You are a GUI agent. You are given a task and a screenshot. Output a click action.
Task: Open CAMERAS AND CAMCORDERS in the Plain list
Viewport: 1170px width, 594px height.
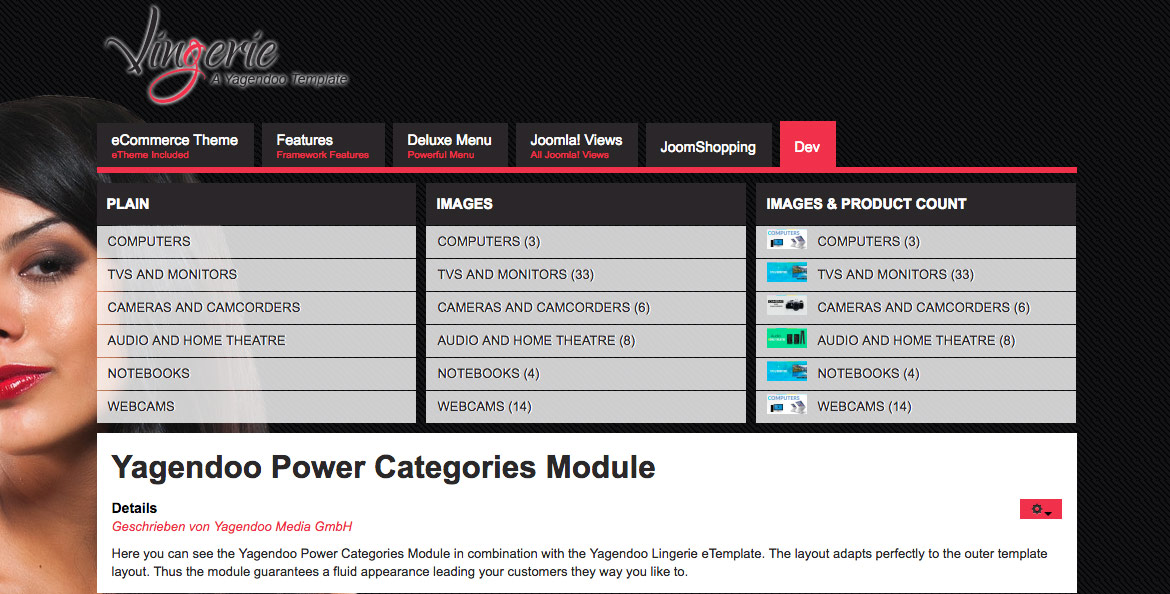pyautogui.click(x=256, y=307)
